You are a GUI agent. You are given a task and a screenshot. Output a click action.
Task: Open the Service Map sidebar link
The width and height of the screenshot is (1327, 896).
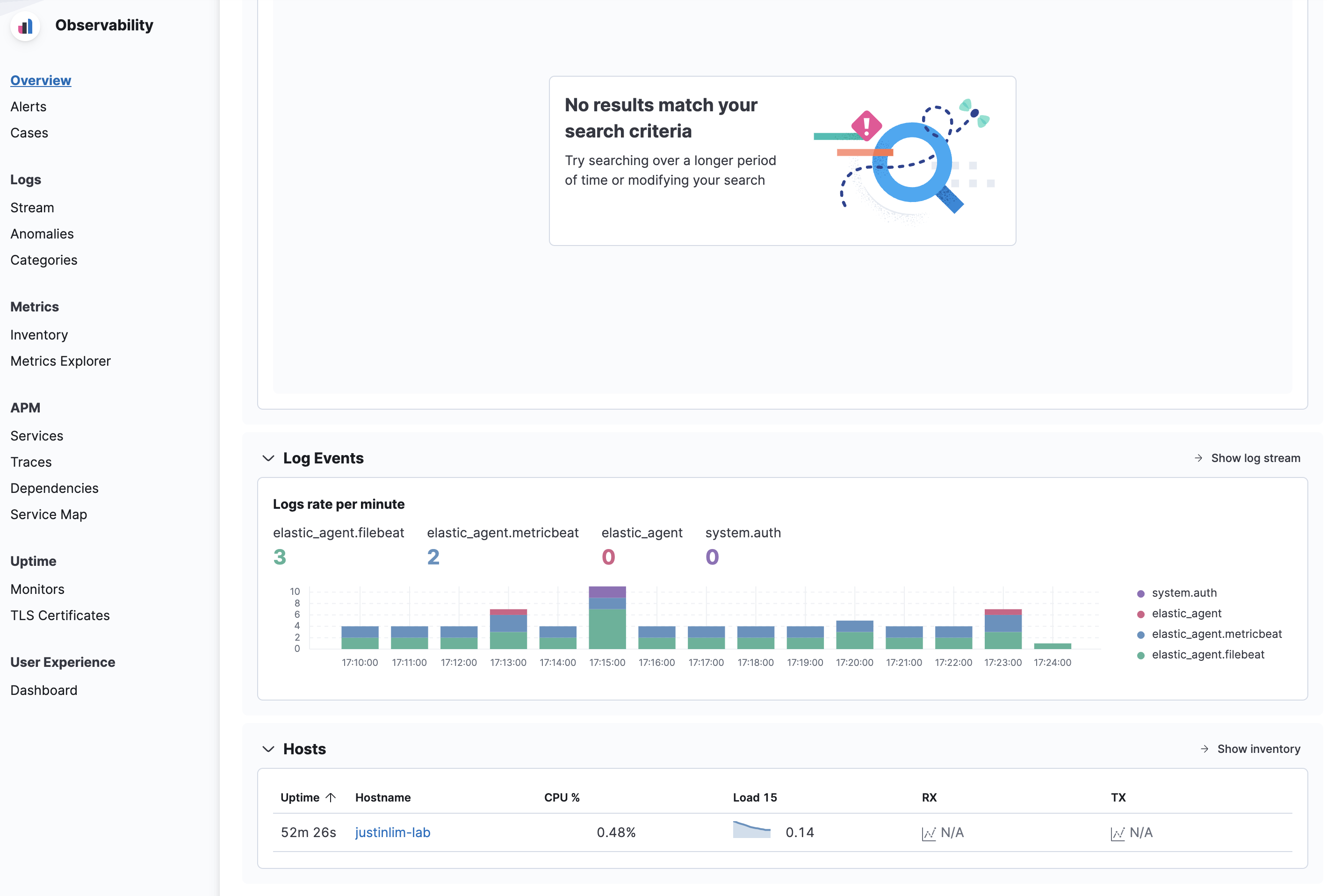49,514
